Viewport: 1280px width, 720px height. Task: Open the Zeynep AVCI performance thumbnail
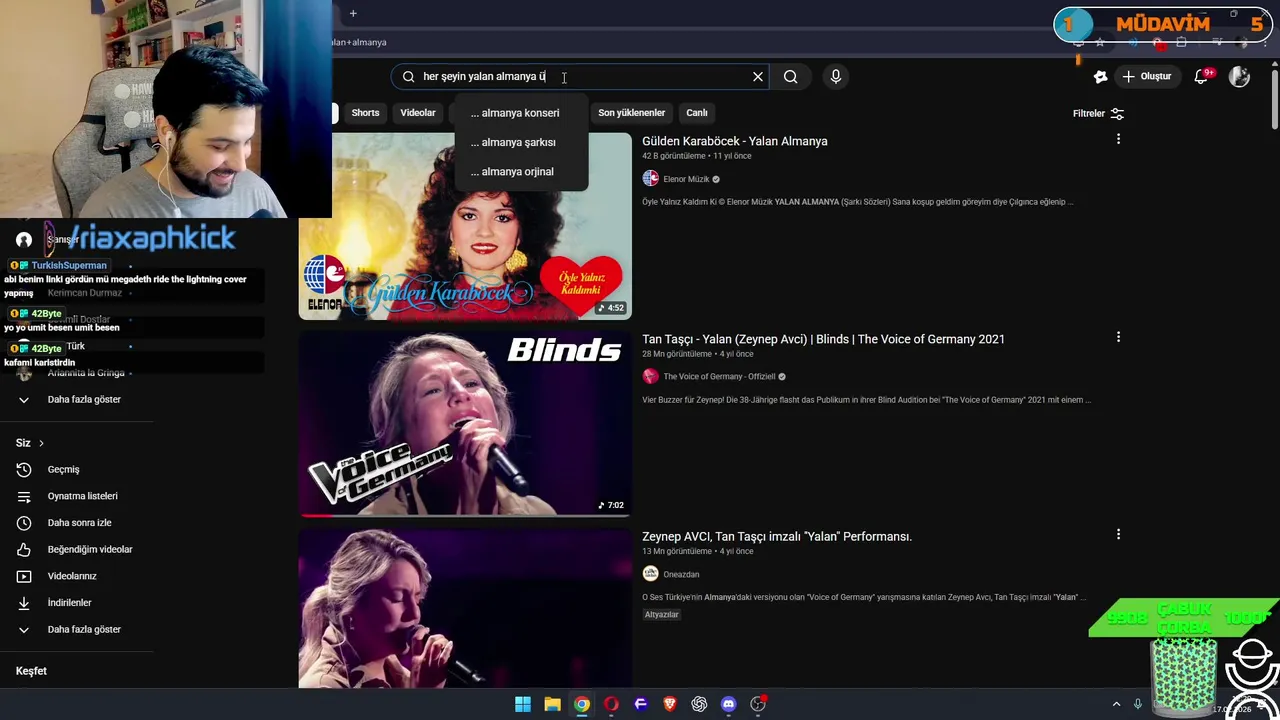pyautogui.click(x=465, y=608)
